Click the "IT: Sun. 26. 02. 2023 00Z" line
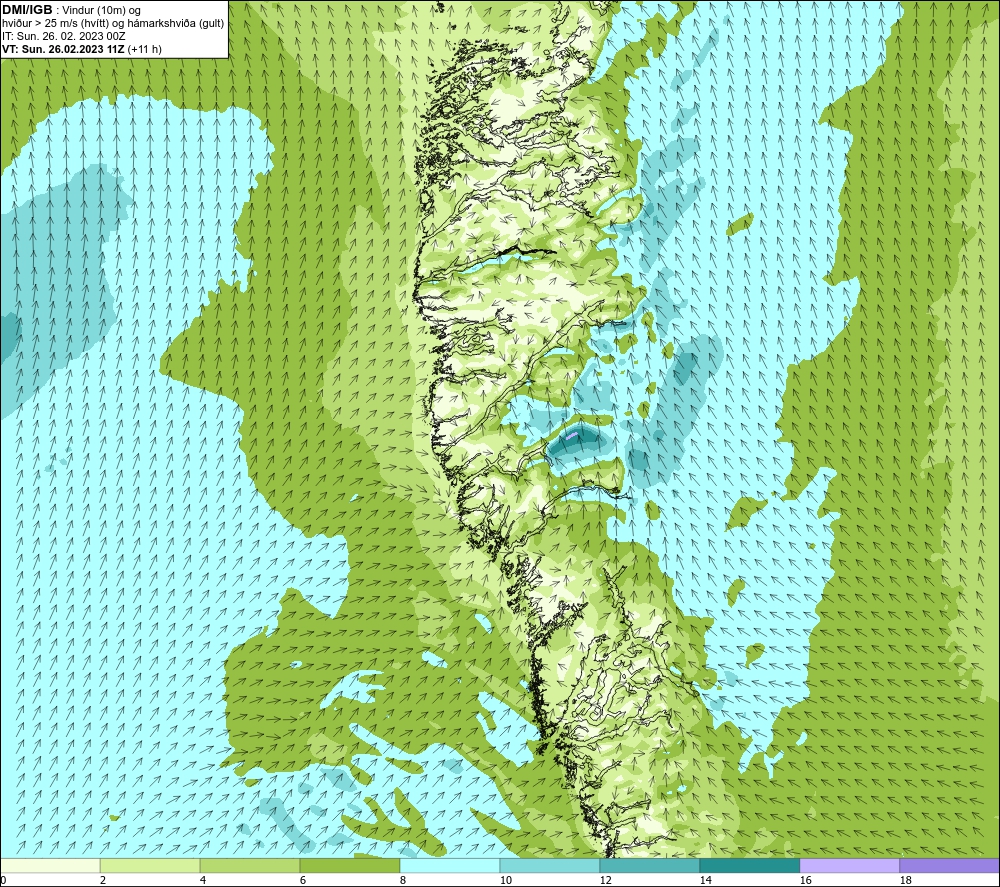 [x=64, y=36]
